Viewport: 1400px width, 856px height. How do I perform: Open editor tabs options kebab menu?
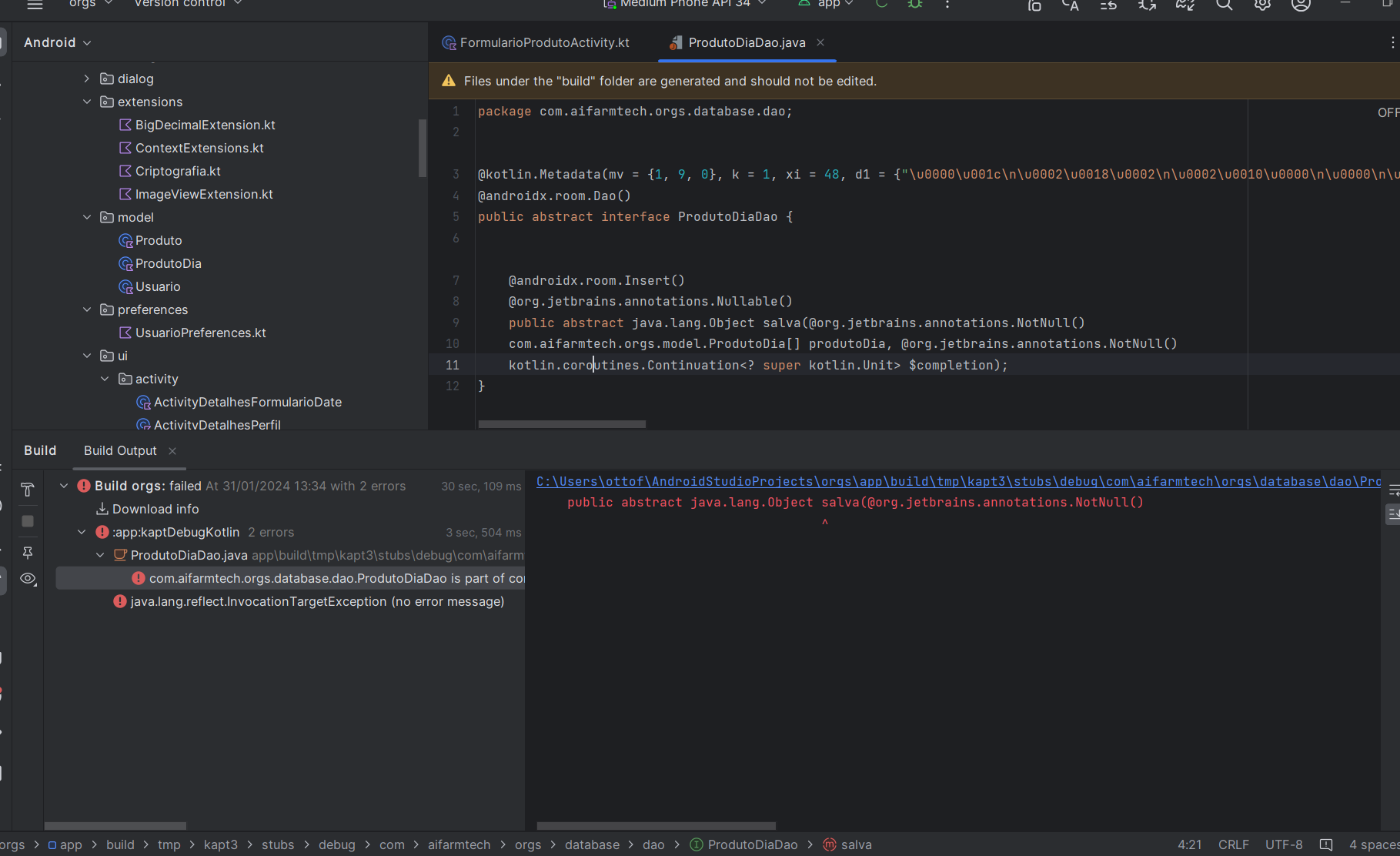pyautogui.click(x=1392, y=42)
